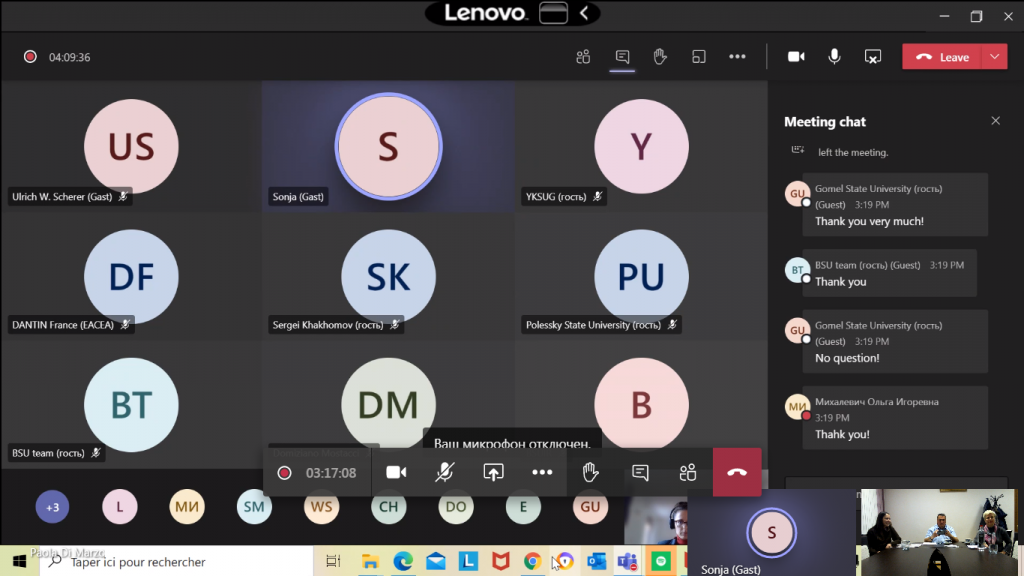1024x576 pixels.
Task: Open the chat icon in the floating bar
Action: point(640,473)
